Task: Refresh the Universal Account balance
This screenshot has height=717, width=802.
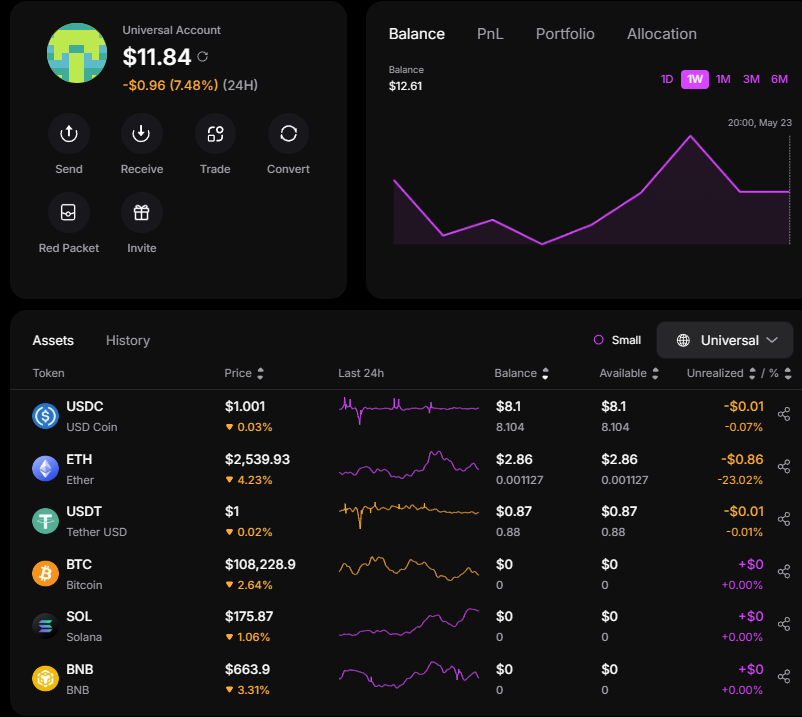Action: (x=203, y=56)
